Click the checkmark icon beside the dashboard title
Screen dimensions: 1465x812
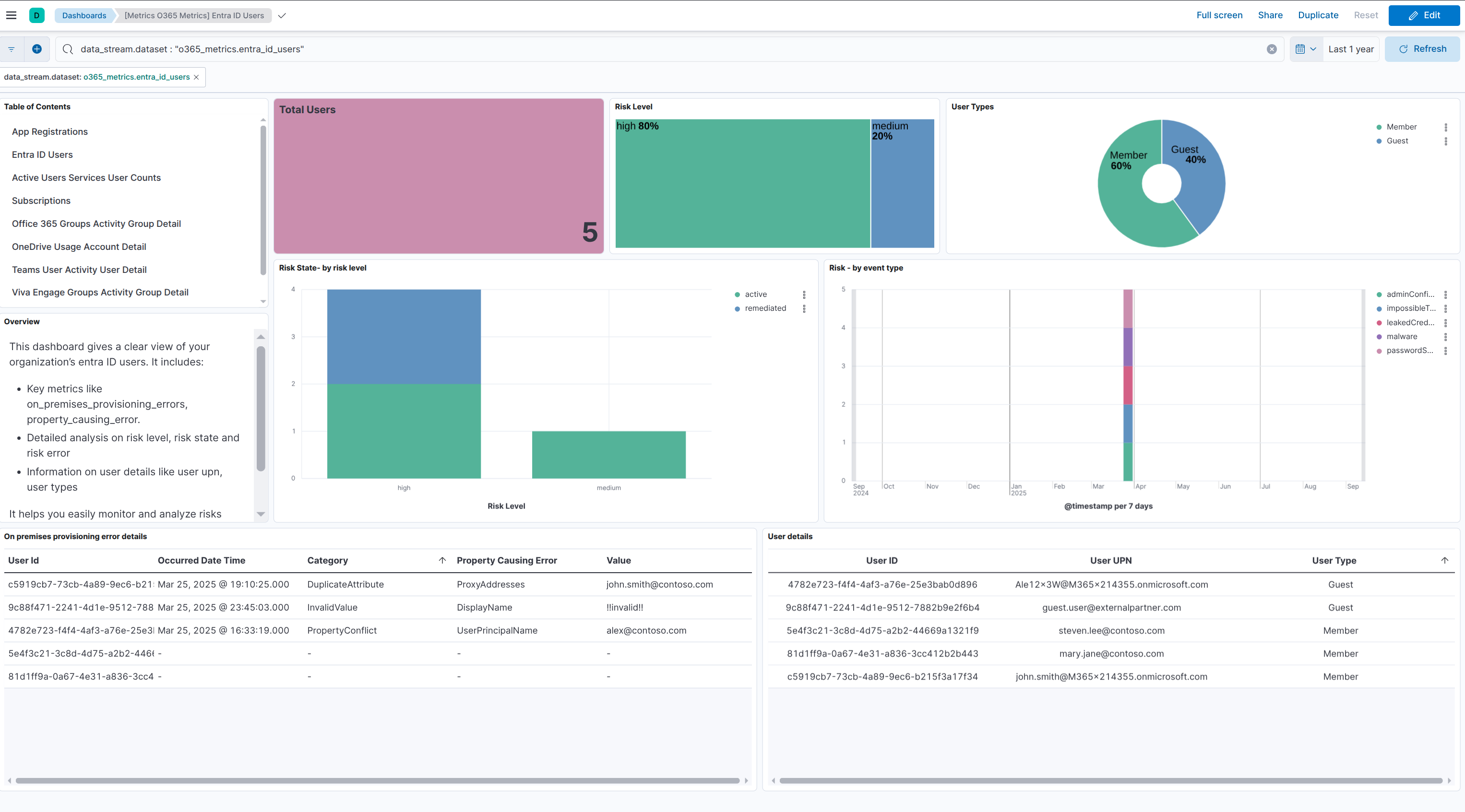pos(282,16)
